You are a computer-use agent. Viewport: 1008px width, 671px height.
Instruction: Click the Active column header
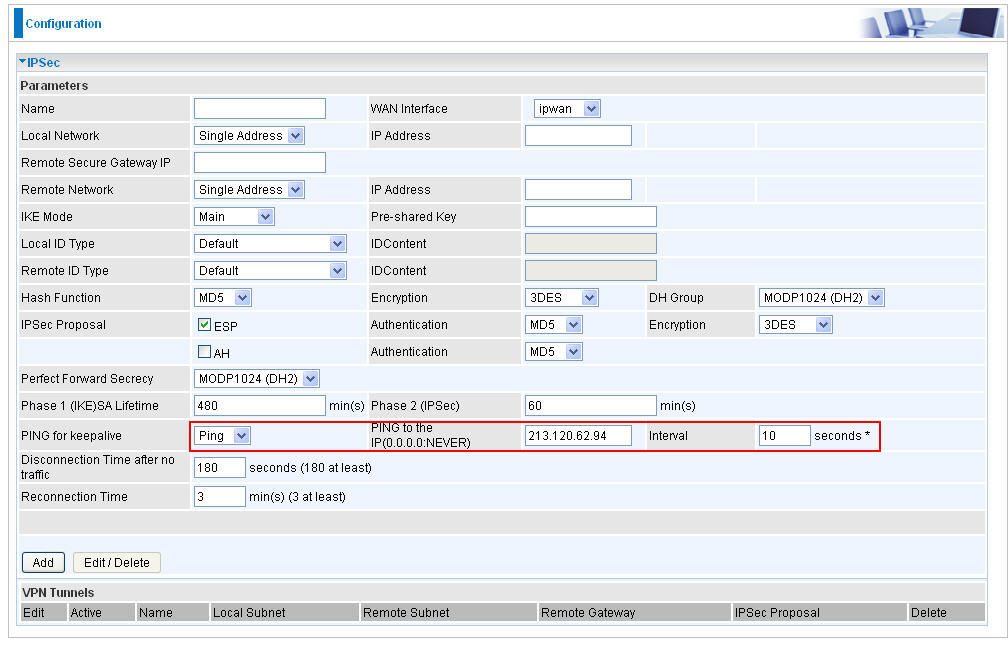point(86,613)
